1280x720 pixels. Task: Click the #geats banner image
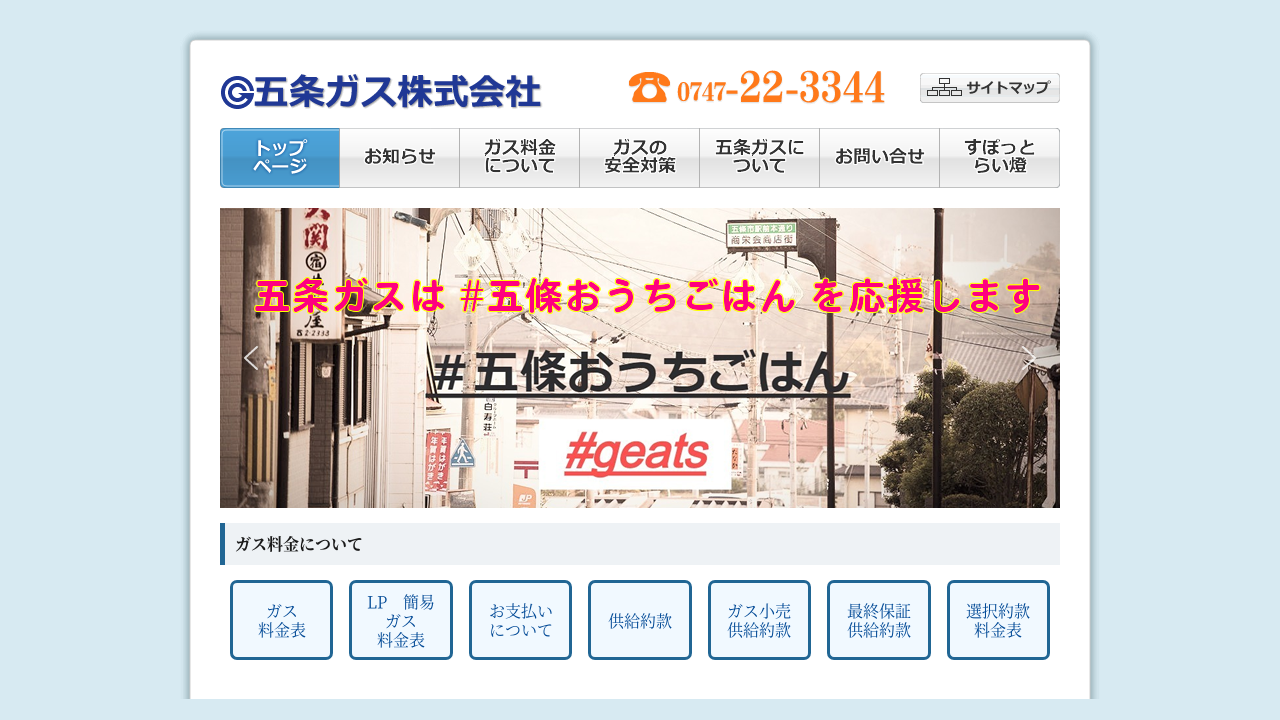[635, 455]
